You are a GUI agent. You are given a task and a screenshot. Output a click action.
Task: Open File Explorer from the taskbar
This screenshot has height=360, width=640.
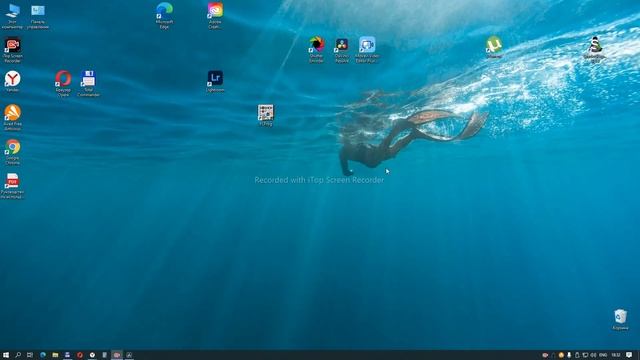pos(55,355)
